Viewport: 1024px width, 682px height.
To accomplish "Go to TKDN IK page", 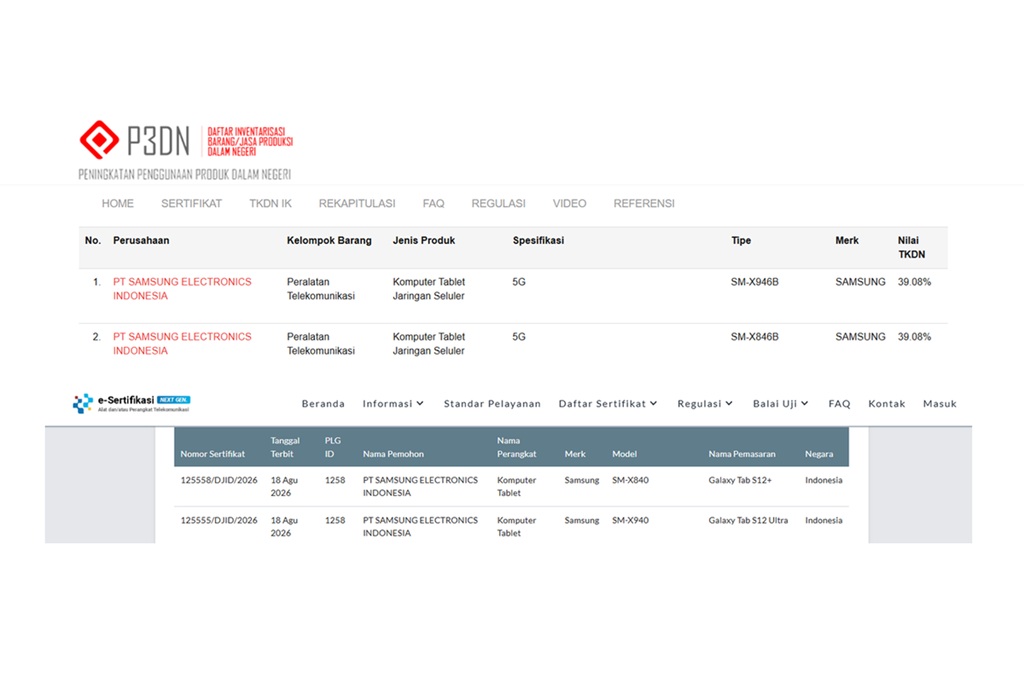I will 270,204.
